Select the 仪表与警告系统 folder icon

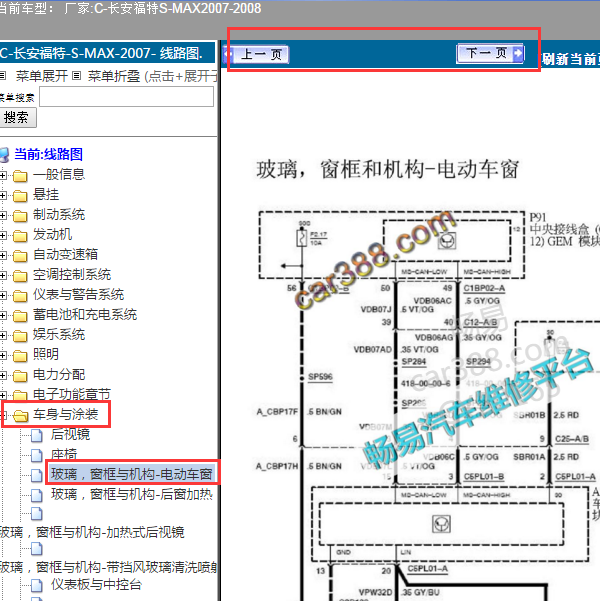tap(20, 296)
